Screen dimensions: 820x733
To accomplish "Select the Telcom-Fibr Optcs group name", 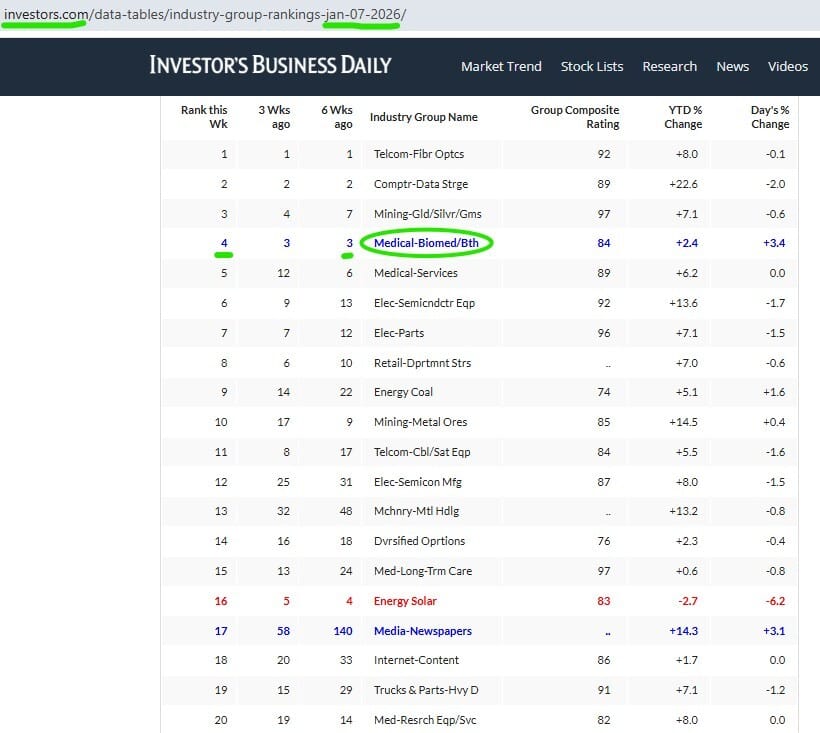I will click(x=418, y=154).
